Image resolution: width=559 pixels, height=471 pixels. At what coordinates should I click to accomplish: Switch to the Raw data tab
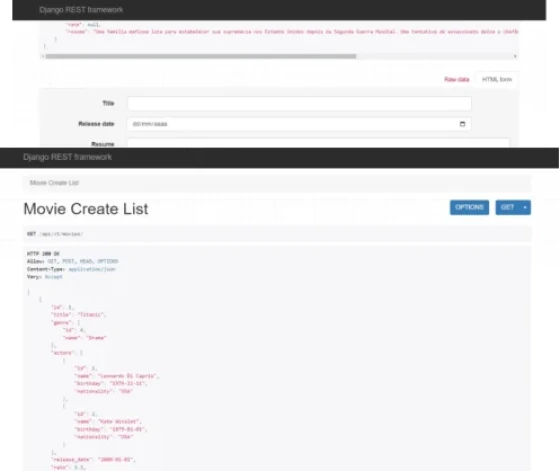456,79
